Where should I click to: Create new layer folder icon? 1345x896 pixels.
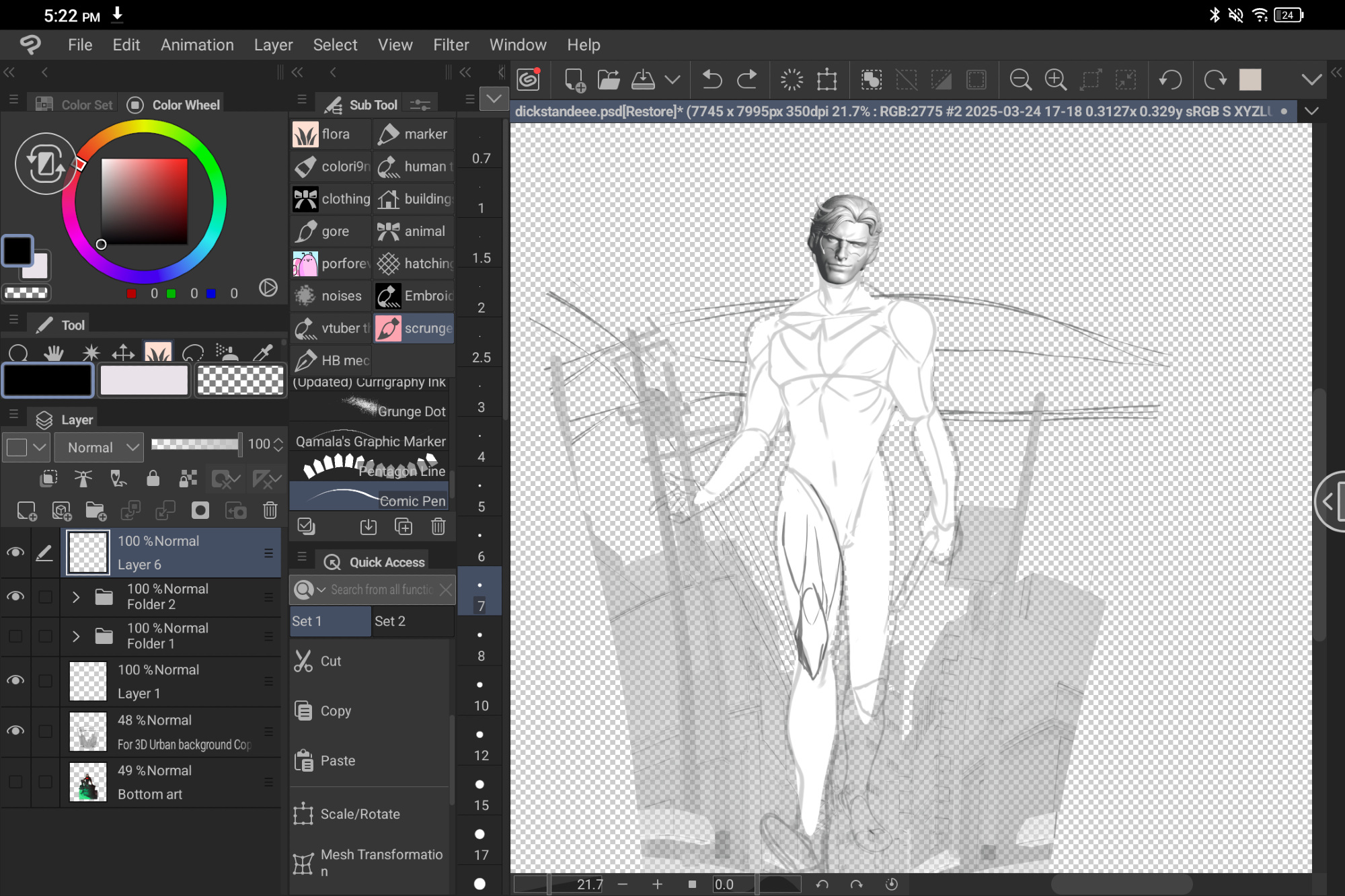(96, 511)
